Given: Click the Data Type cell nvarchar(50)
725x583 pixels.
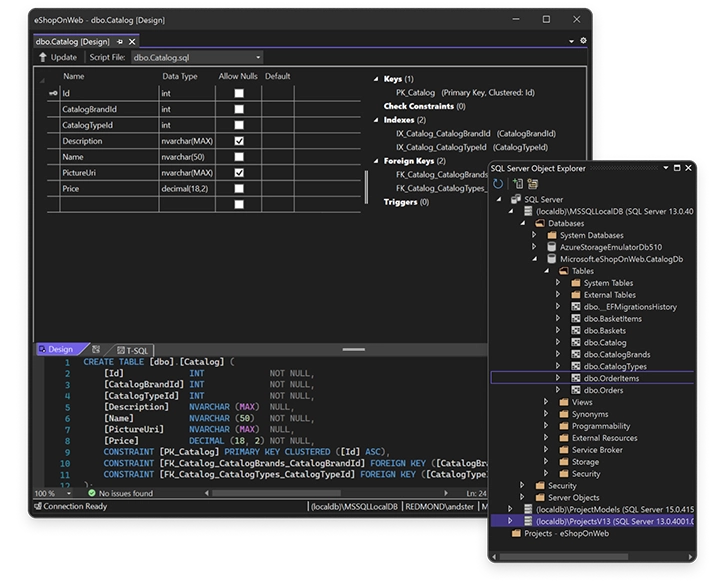Looking at the screenshot, I should tap(187, 157).
